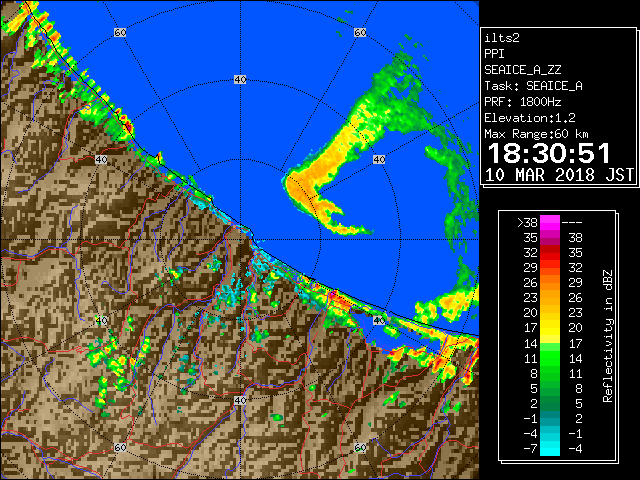Pick the yellow swatch between 17 and 20
Viewport: 640px width, 480px height.
550,328
